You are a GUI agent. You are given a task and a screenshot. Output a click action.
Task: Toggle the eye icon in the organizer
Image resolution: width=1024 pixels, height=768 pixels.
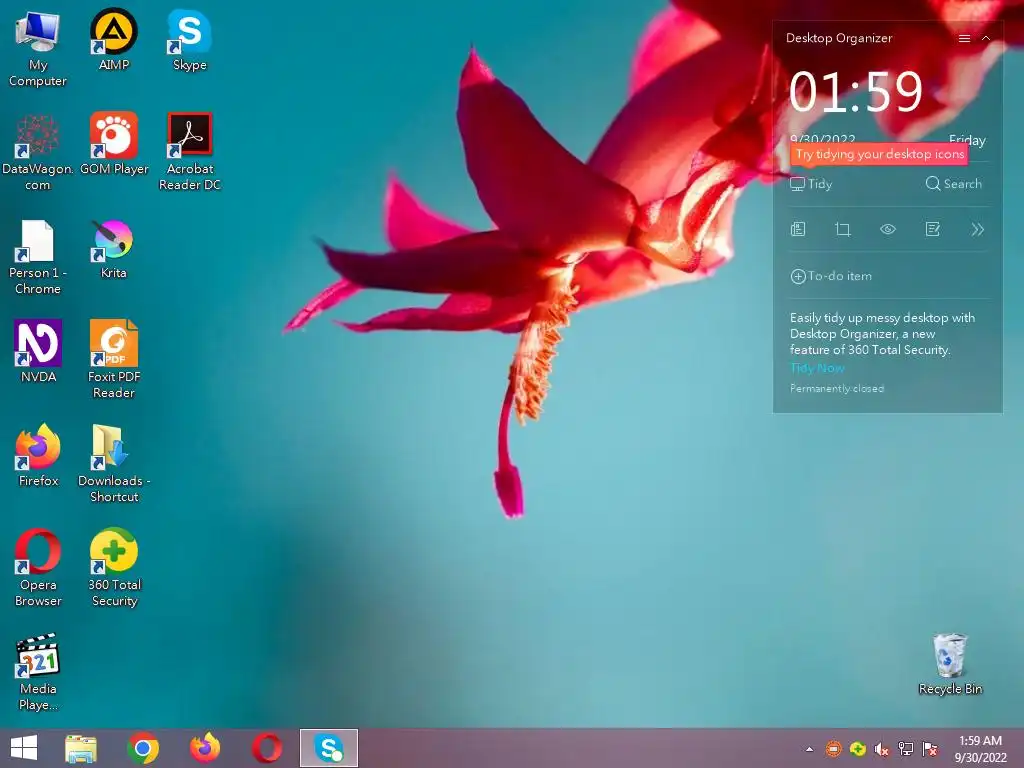(888, 229)
